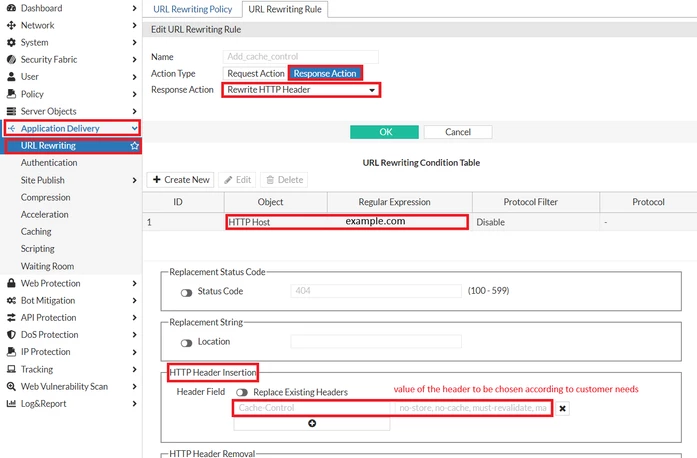Click the DoS Protection shield icon
The width and height of the screenshot is (697, 458).
click(x=11, y=334)
